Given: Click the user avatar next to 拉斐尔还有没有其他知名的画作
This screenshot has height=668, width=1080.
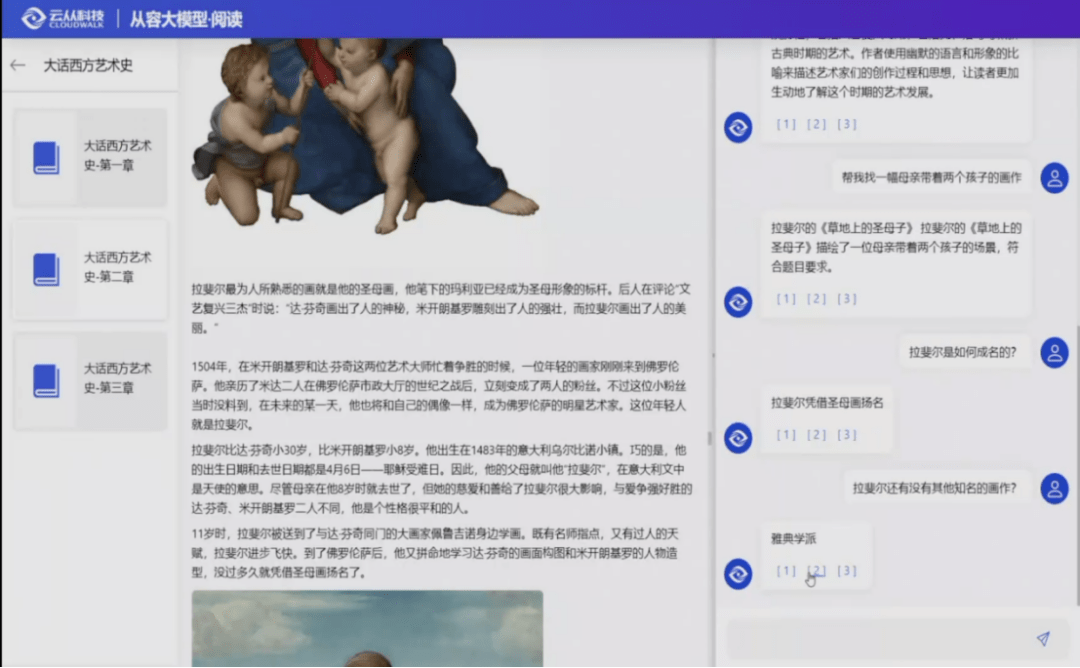Looking at the screenshot, I should (1054, 490).
